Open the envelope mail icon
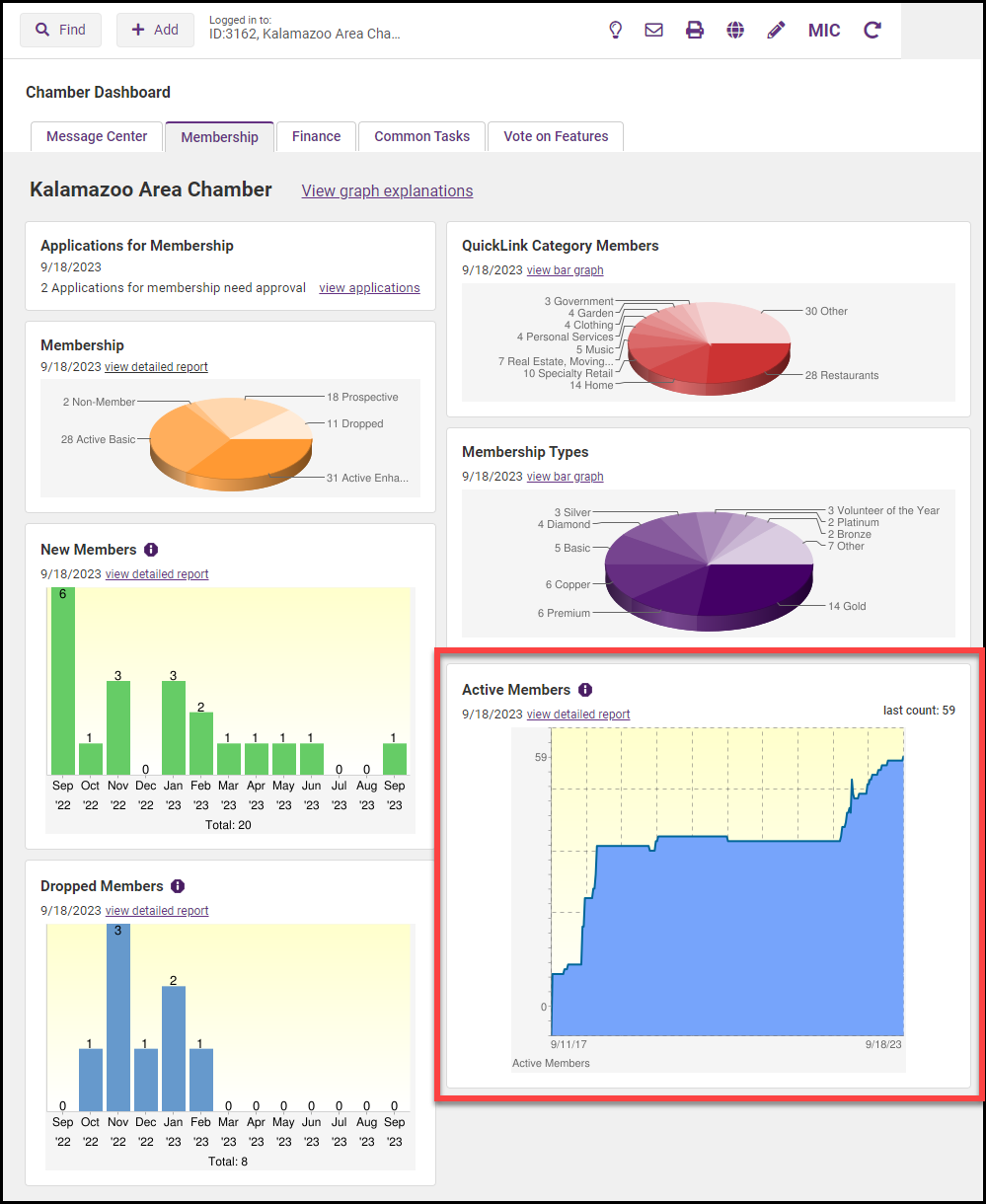The width and height of the screenshot is (986, 1204). tap(653, 30)
